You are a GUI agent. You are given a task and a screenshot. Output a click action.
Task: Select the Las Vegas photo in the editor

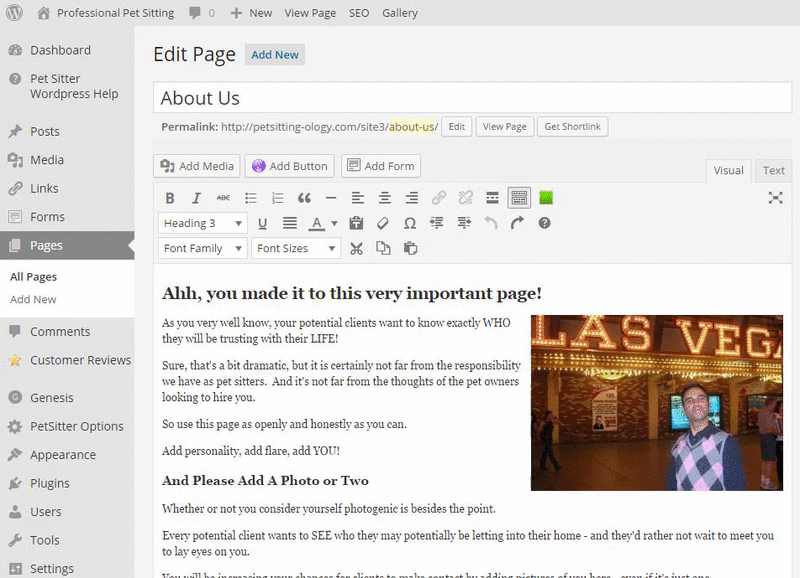(x=657, y=403)
